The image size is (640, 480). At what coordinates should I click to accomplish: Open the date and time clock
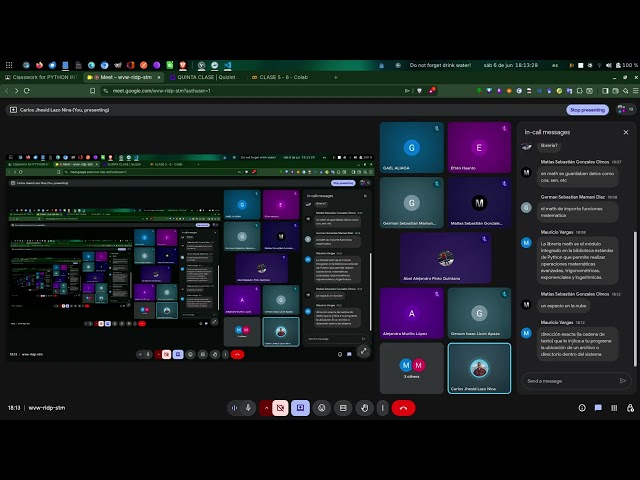pyautogui.click(x=511, y=65)
